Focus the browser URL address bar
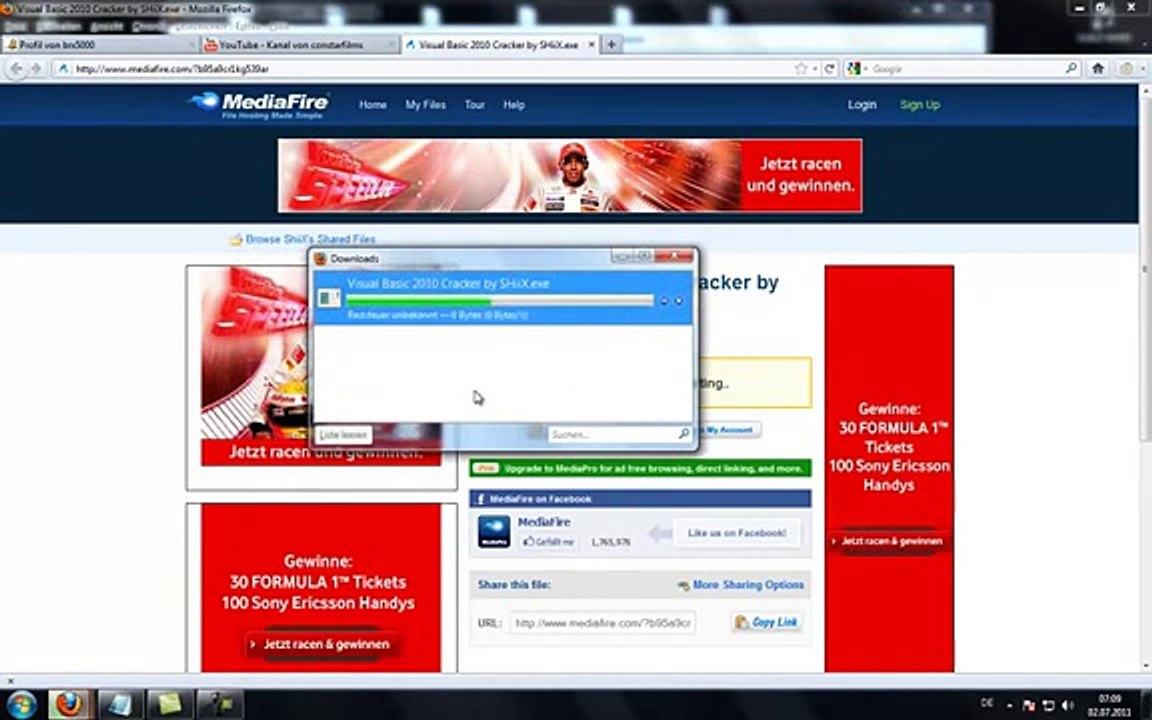Viewport: 1152px width, 720px height. [433, 68]
